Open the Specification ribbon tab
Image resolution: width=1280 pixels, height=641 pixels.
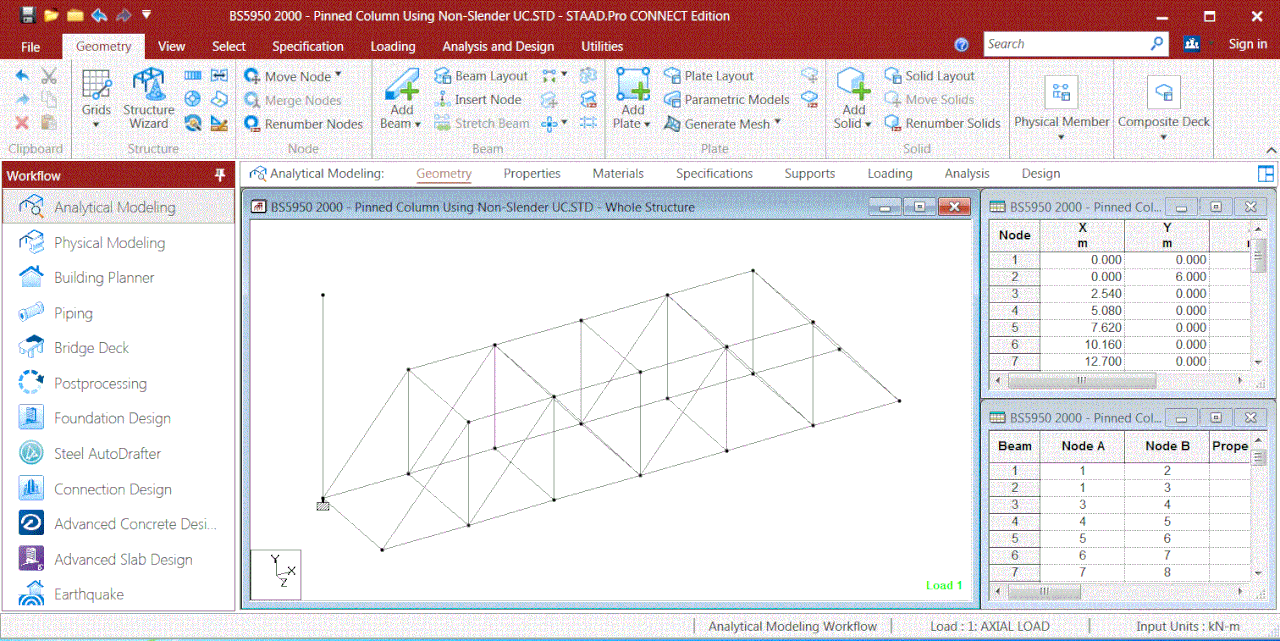pos(308,46)
